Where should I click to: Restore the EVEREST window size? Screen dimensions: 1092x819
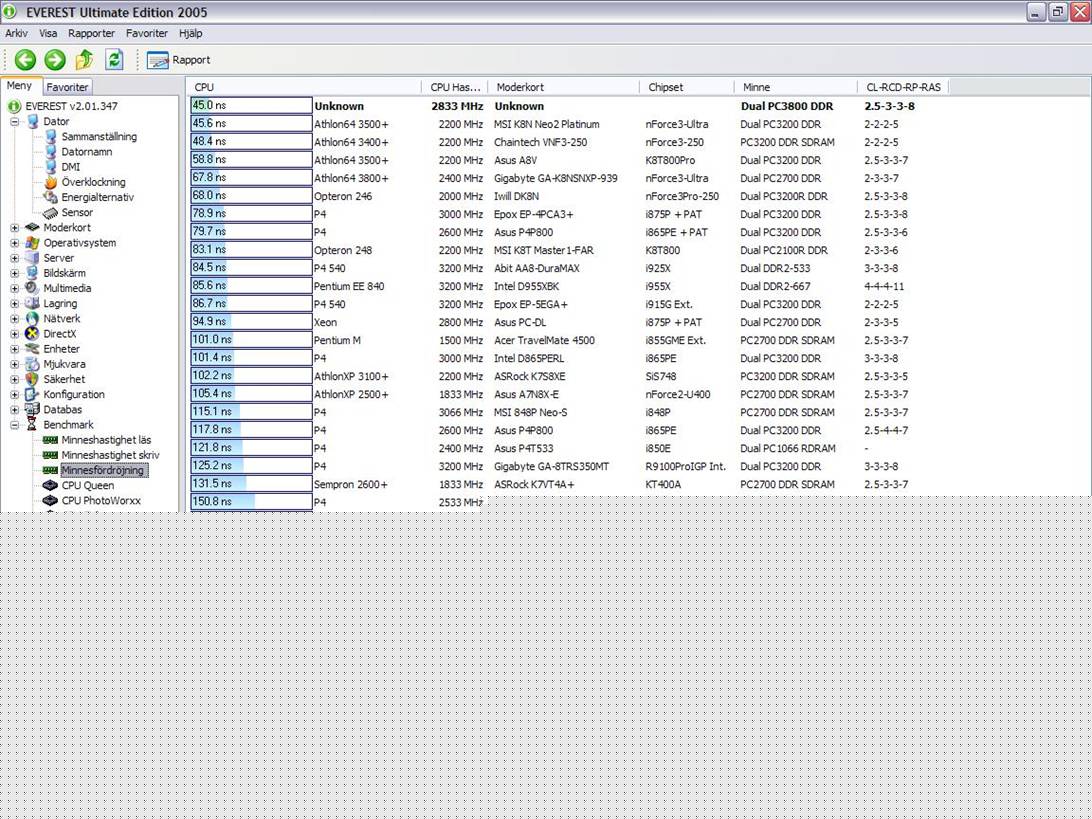click(1058, 12)
